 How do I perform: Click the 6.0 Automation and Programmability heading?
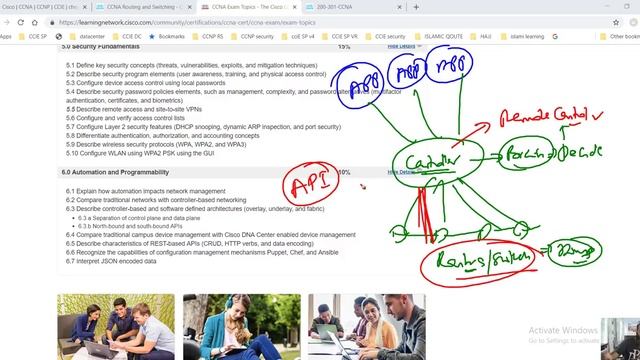[x=115, y=172]
